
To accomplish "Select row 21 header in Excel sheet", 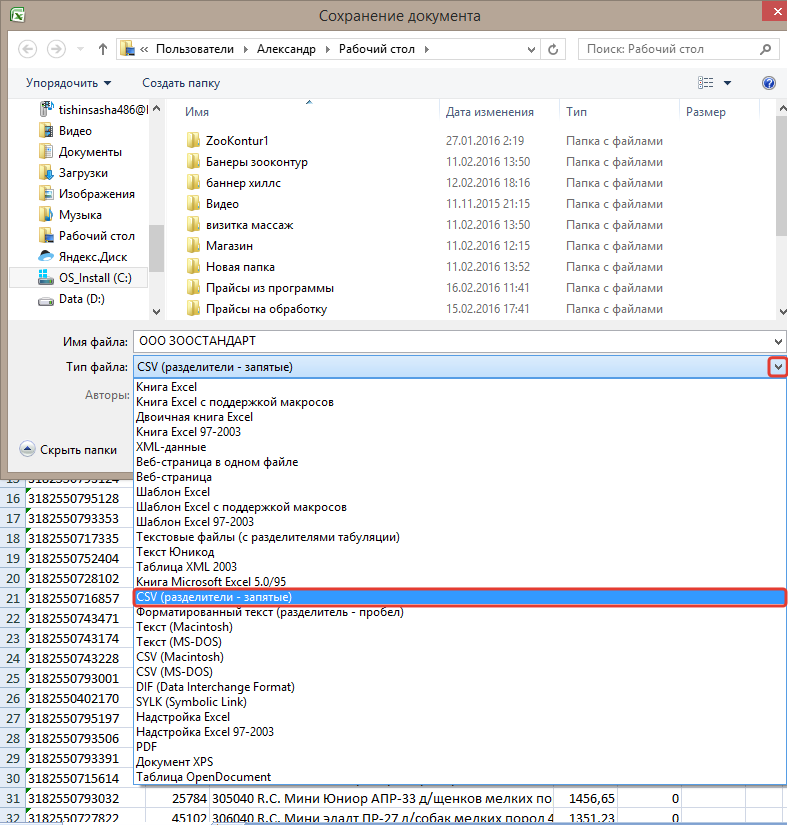I will click(13, 598).
